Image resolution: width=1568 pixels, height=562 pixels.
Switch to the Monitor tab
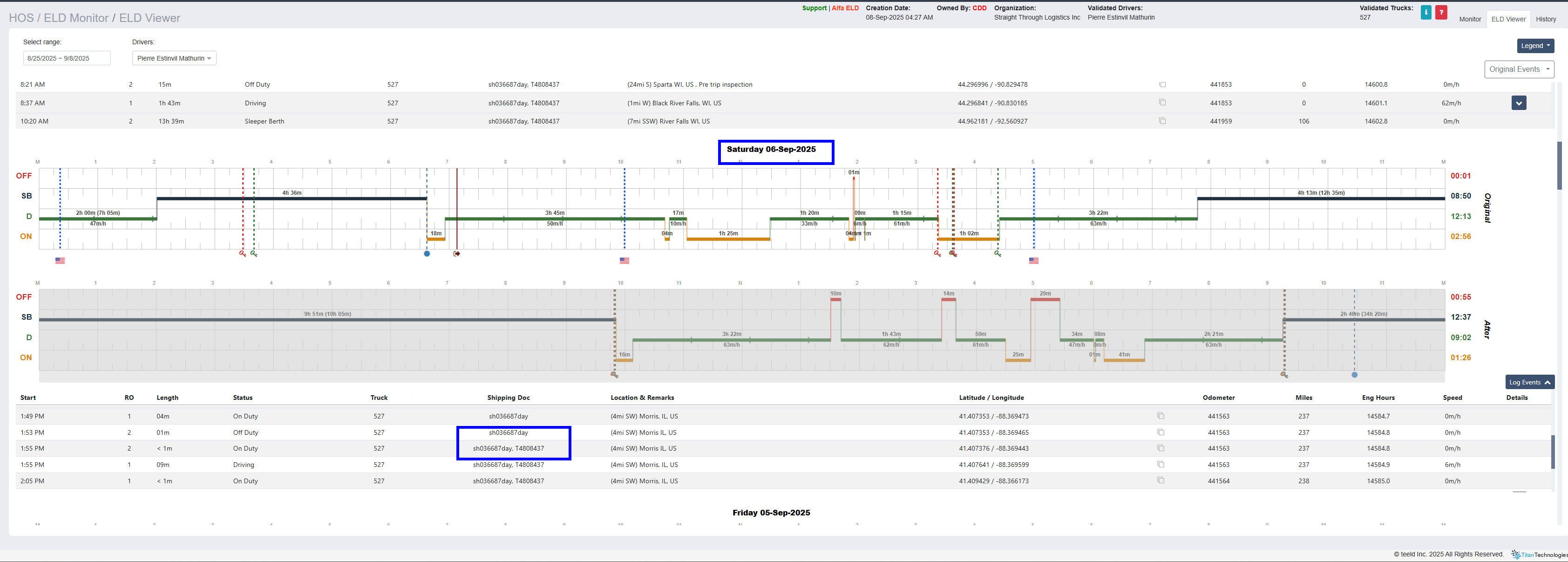pyautogui.click(x=1470, y=20)
